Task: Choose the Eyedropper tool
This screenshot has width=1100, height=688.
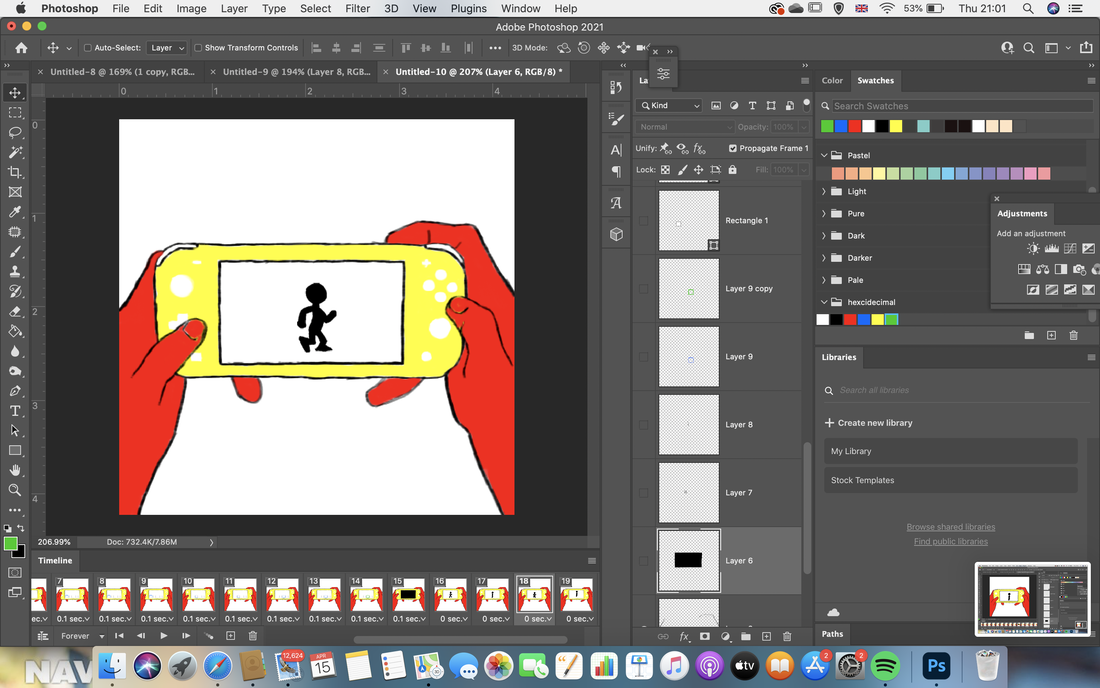Action: [15, 212]
